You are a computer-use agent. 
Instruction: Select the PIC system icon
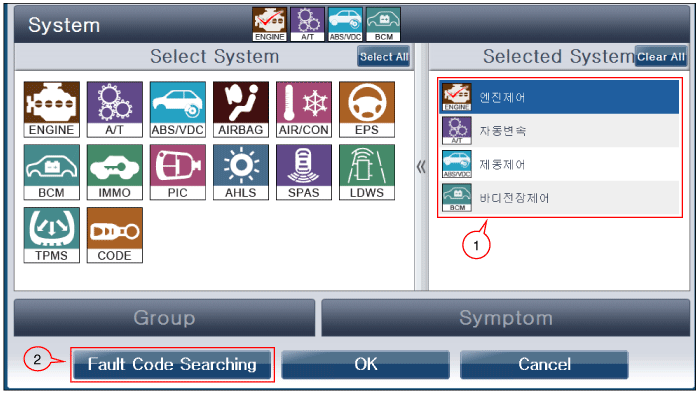pyautogui.click(x=178, y=172)
